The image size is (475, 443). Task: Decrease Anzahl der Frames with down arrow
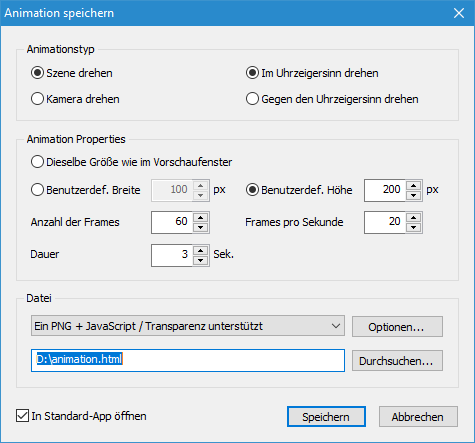point(200,227)
